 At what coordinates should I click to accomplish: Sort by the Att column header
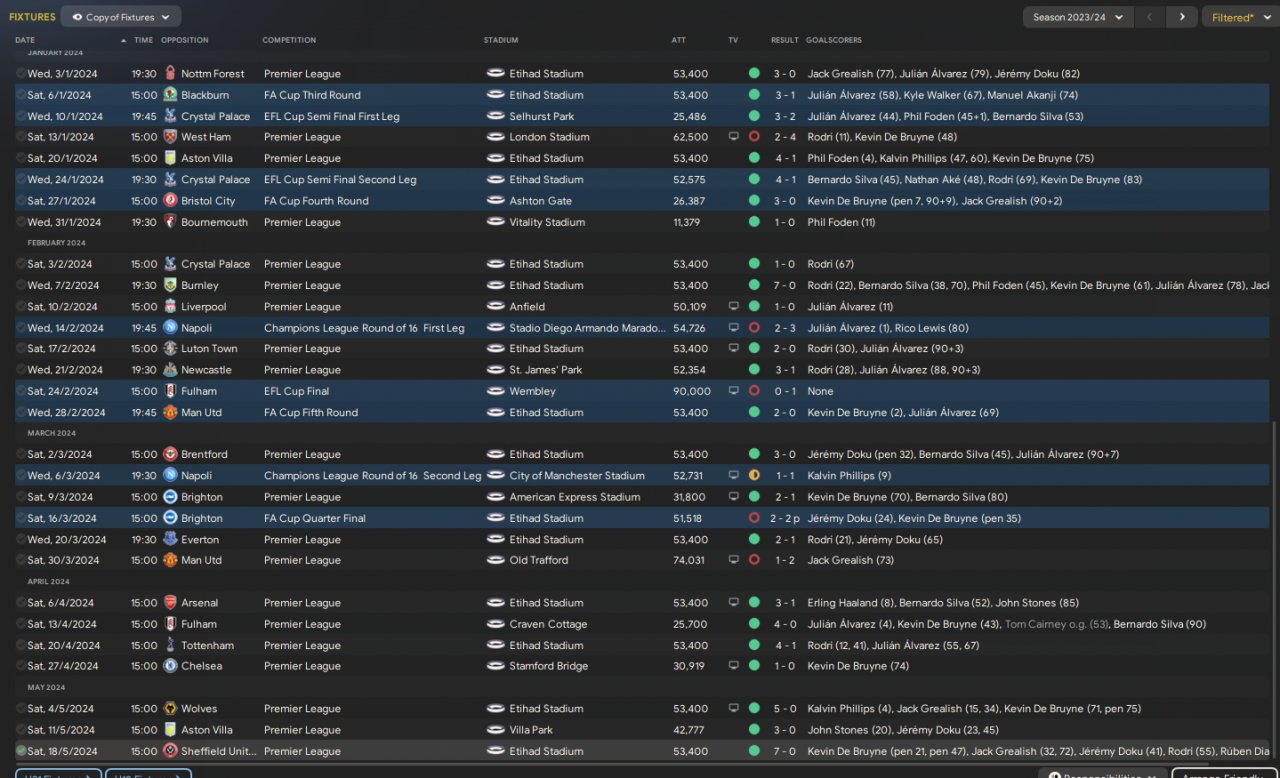[x=679, y=40]
